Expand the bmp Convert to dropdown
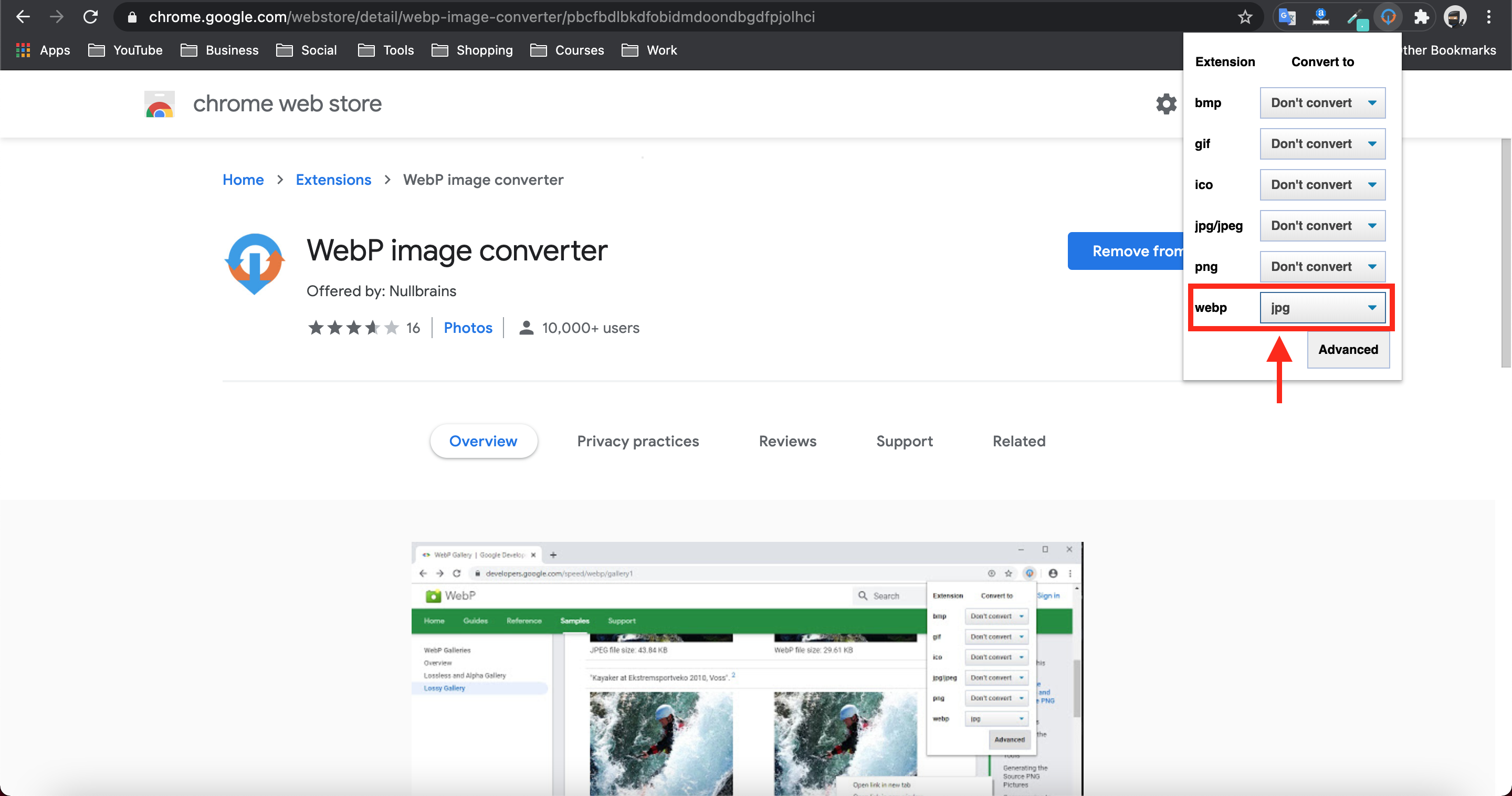The height and width of the screenshot is (796, 1512). pos(1322,103)
